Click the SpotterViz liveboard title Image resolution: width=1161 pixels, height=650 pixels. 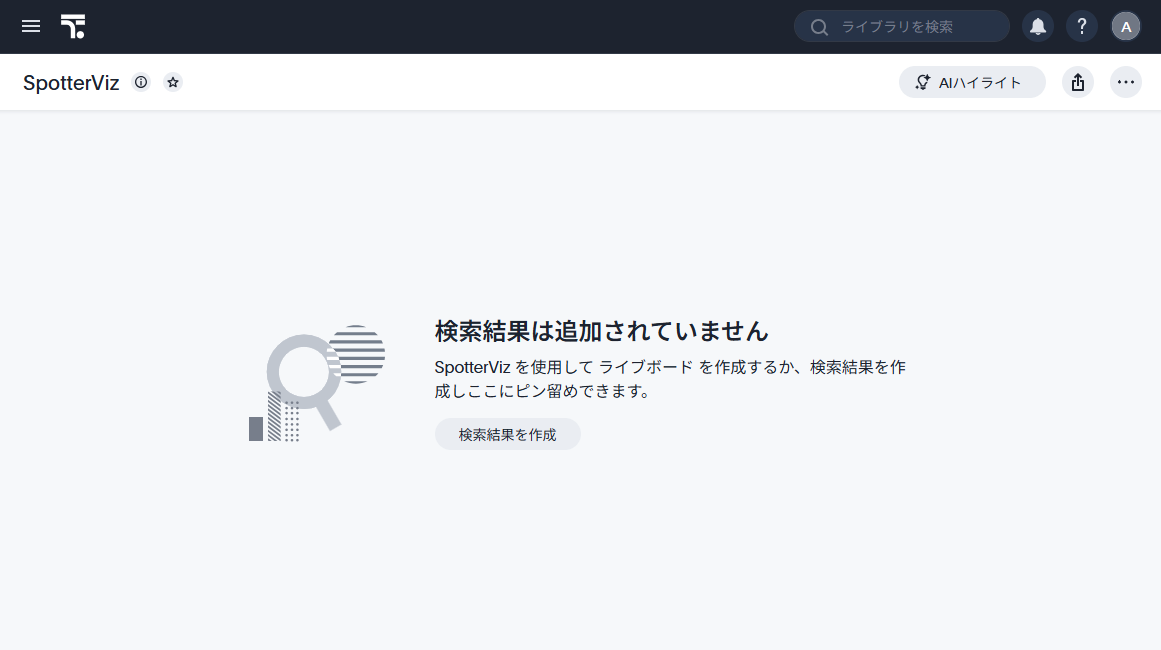click(71, 83)
